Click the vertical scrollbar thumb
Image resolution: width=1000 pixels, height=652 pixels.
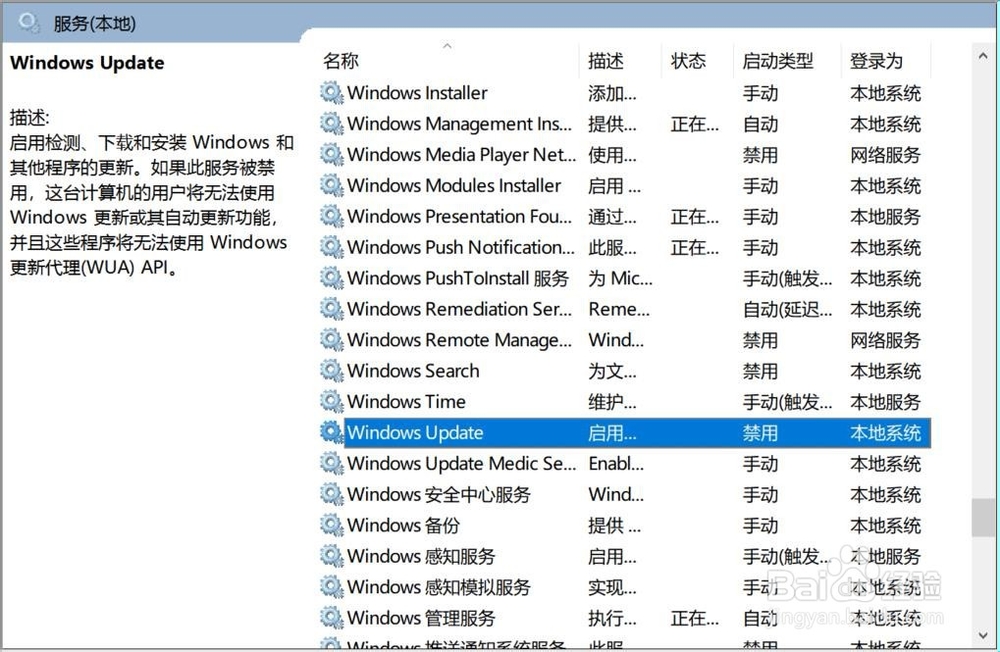(x=984, y=520)
